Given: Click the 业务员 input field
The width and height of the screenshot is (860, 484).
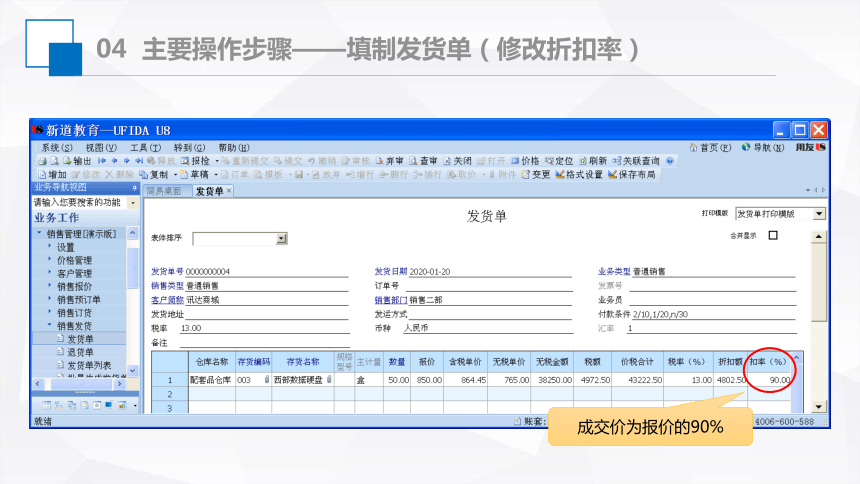Looking at the screenshot, I should click(712, 300).
